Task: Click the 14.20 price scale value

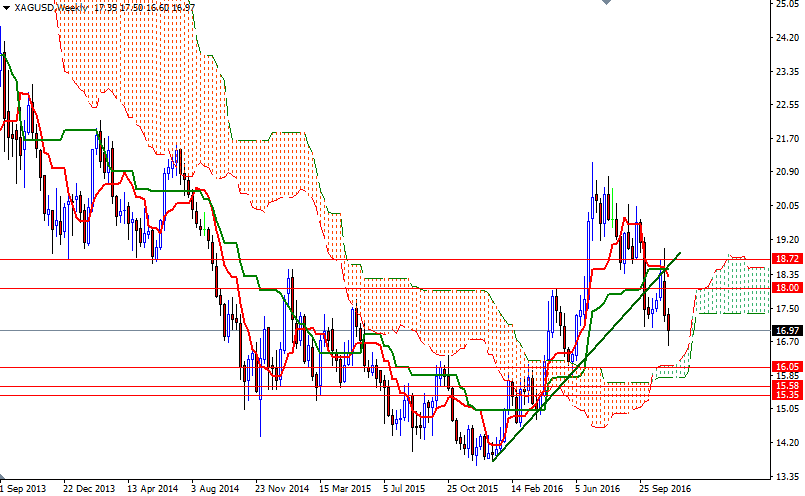Action: (788, 443)
